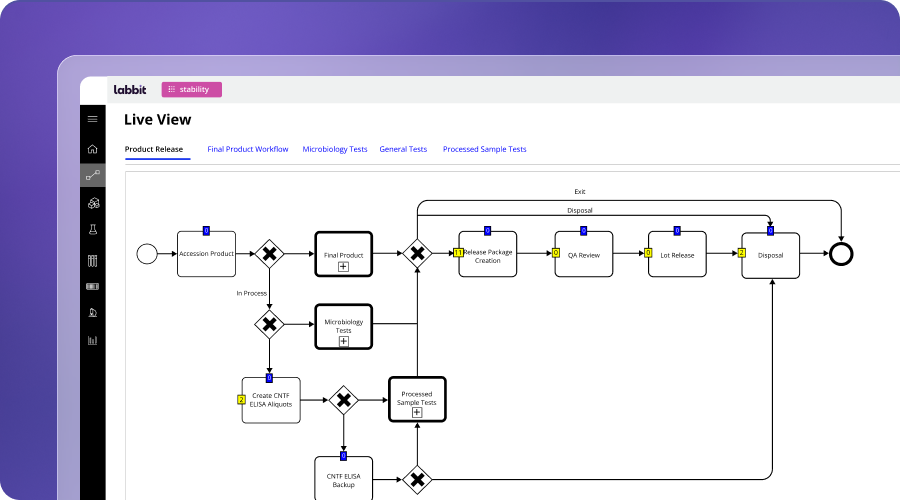Click yellow badge on Create CNTF ELISA Aliquots
Screen dimensions: 900x500
[x=242, y=400]
